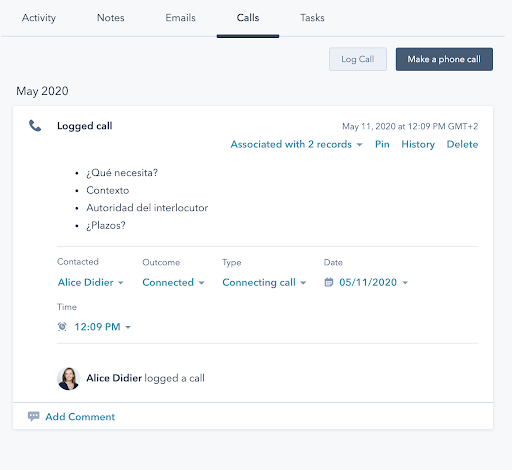
Task: Switch to the Activity tab
Action: point(39,18)
